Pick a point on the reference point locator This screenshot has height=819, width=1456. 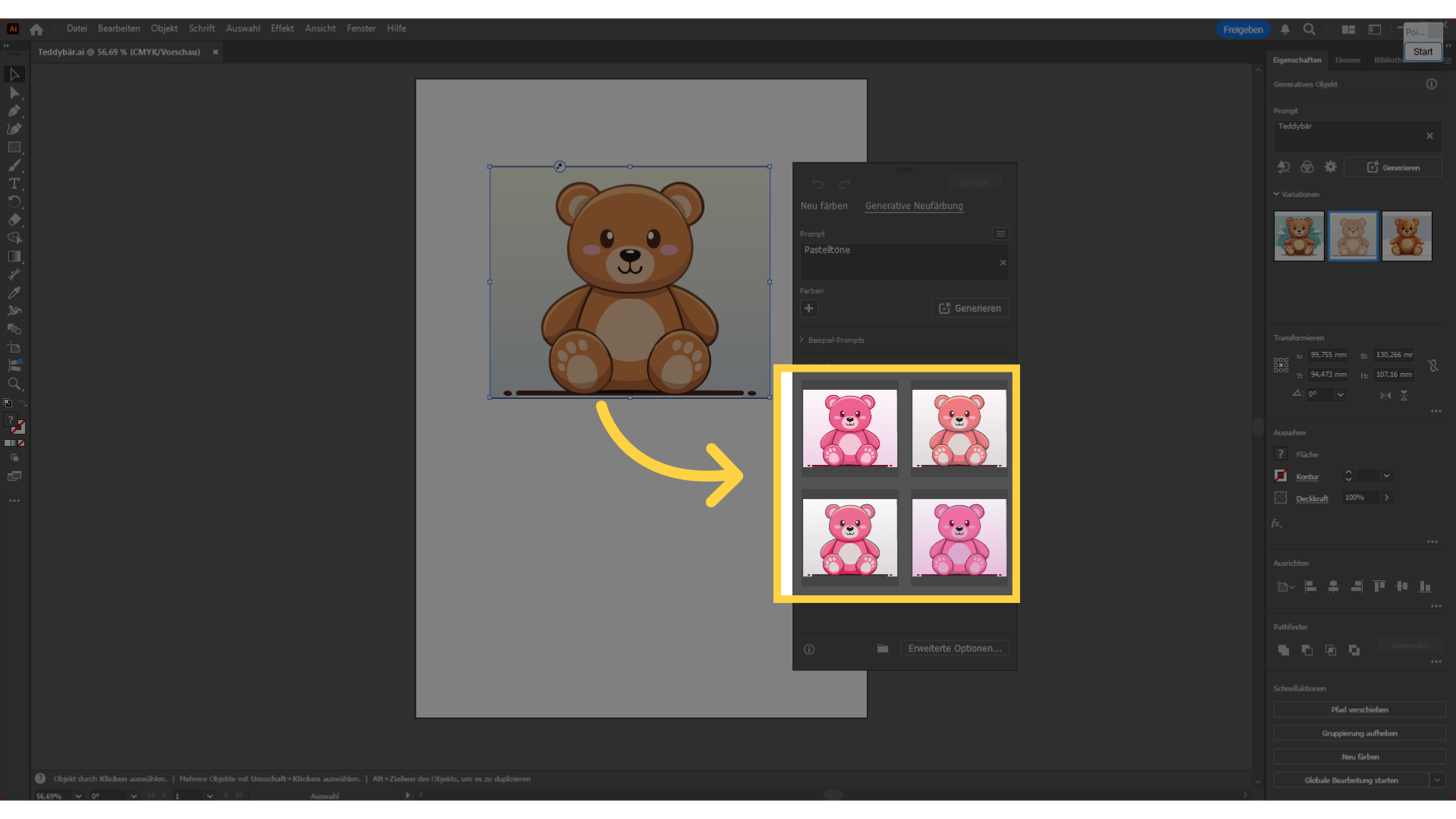(x=1281, y=366)
